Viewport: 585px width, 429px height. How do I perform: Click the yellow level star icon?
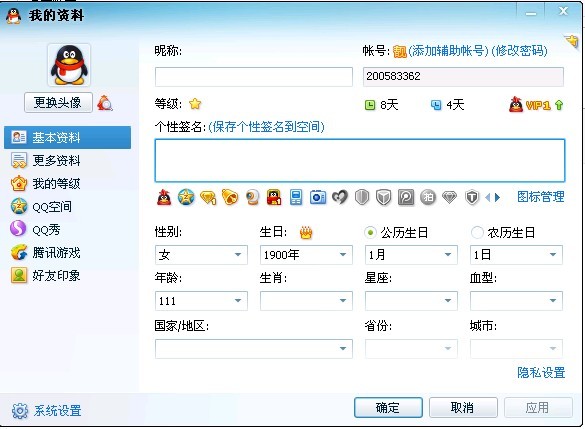195,104
